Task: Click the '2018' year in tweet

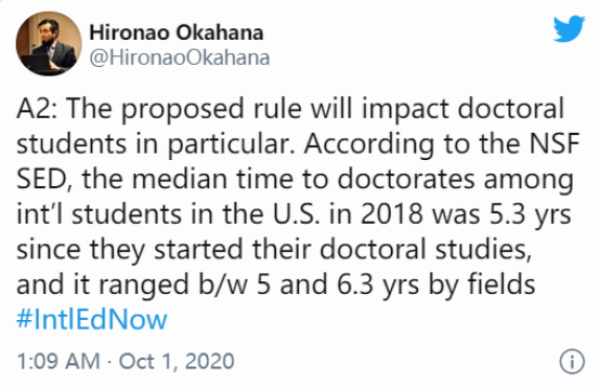Action: (392, 214)
